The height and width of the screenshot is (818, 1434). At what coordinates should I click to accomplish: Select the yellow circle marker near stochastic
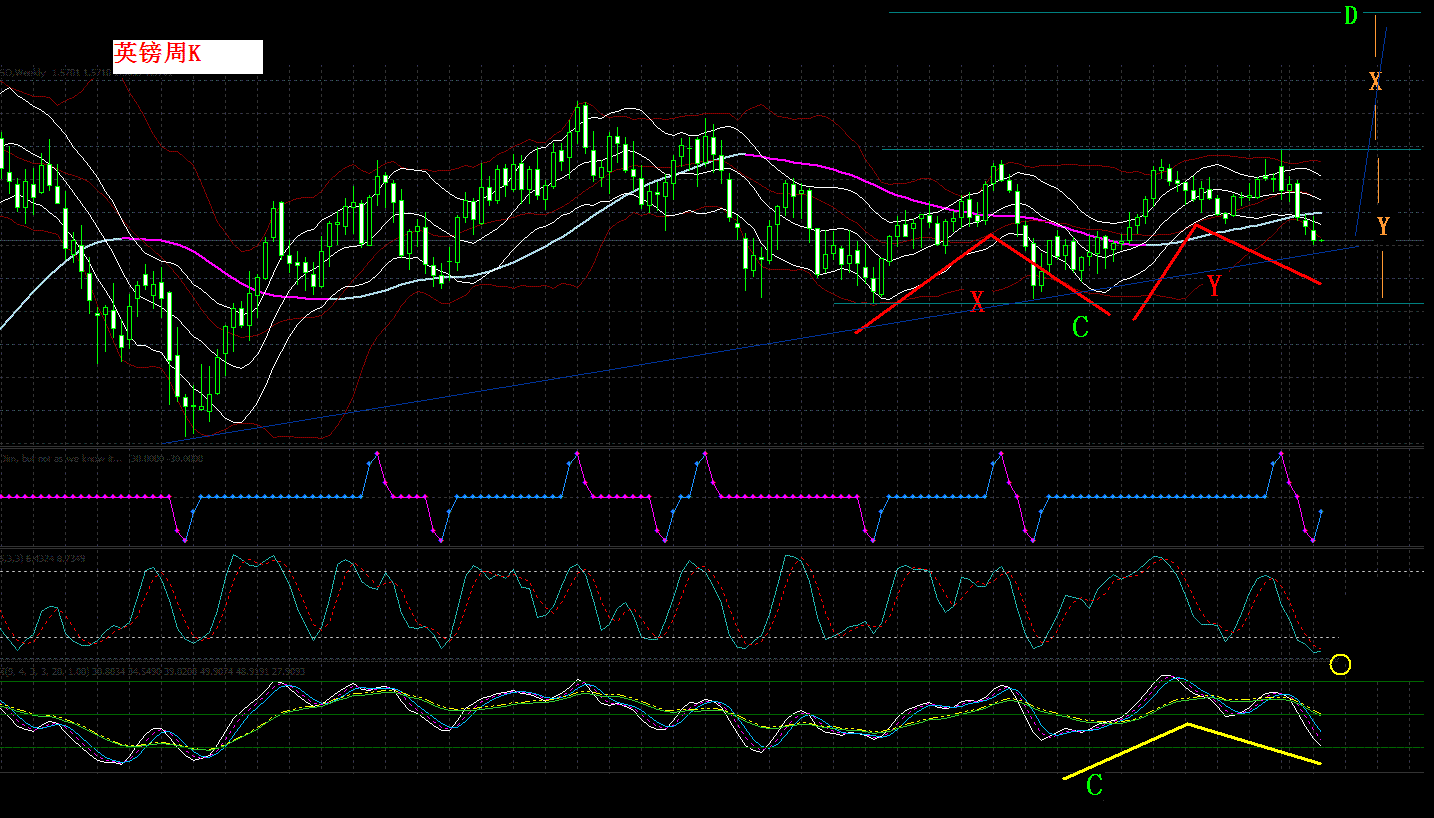1341,664
